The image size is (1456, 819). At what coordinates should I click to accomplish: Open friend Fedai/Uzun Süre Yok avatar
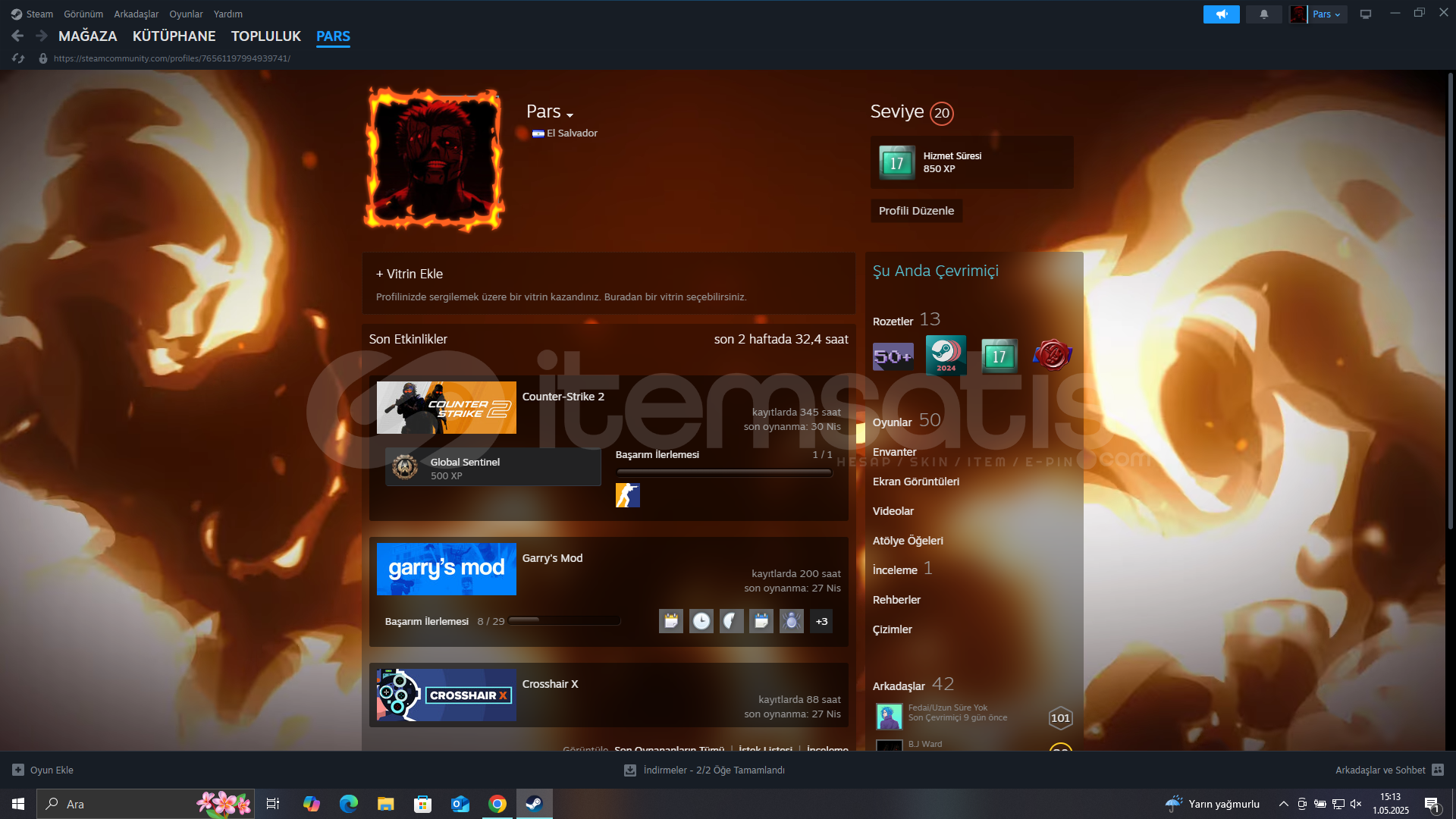pyautogui.click(x=890, y=717)
